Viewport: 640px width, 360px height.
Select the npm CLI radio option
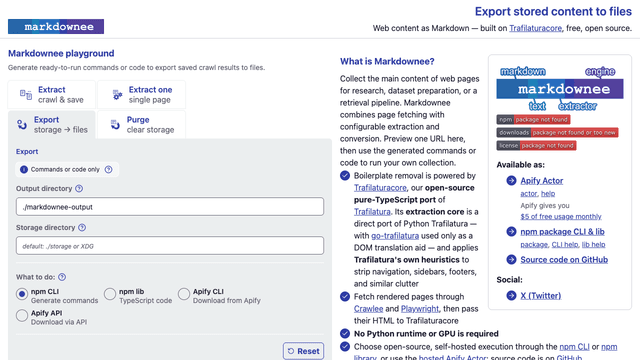[x=22, y=294]
